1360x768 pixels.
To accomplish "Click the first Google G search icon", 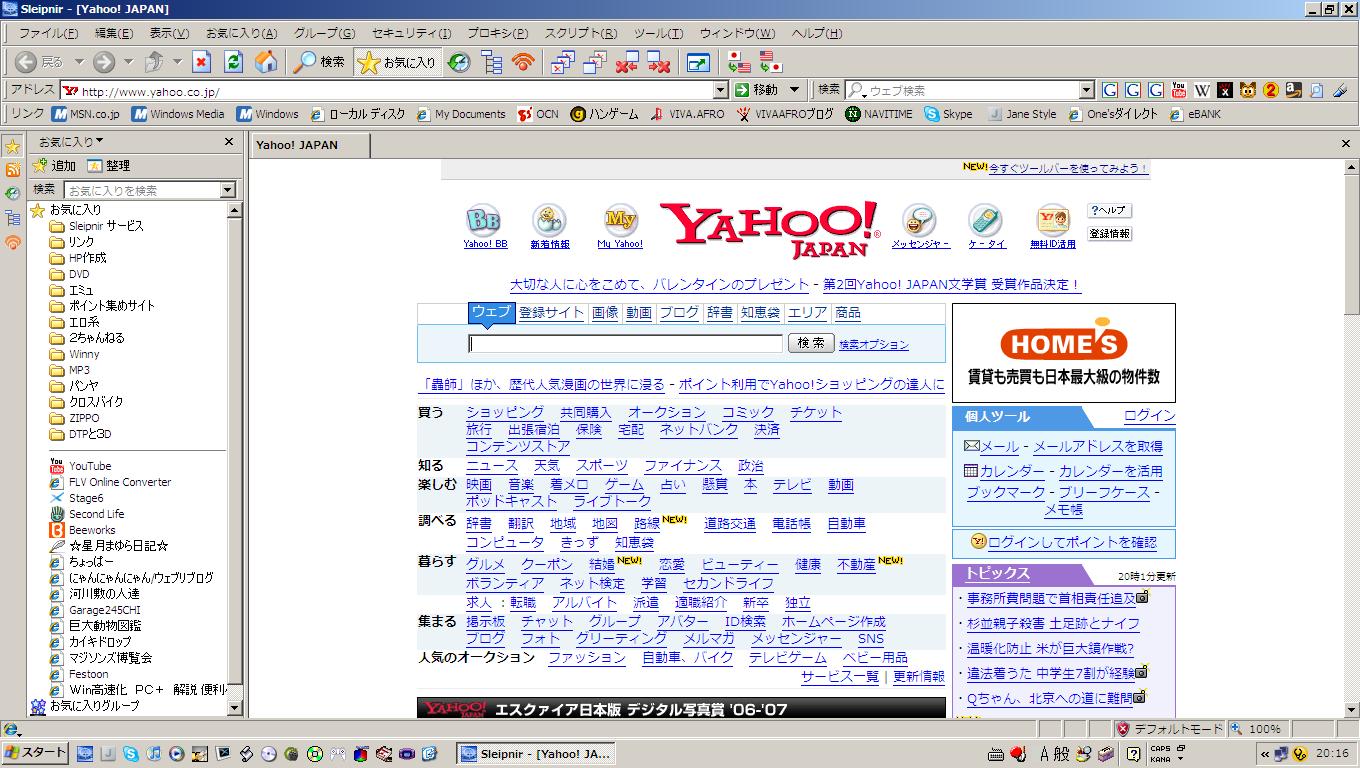I will [1110, 90].
